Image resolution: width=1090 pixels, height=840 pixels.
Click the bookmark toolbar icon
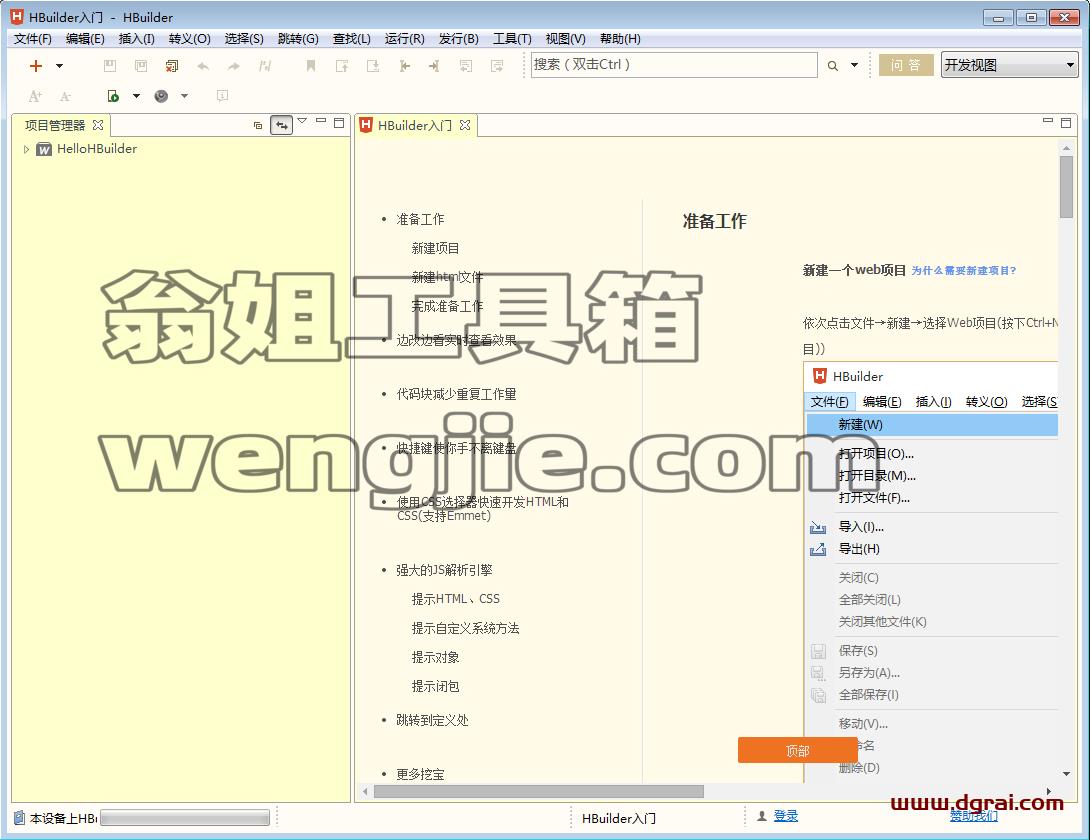pyautogui.click(x=311, y=66)
